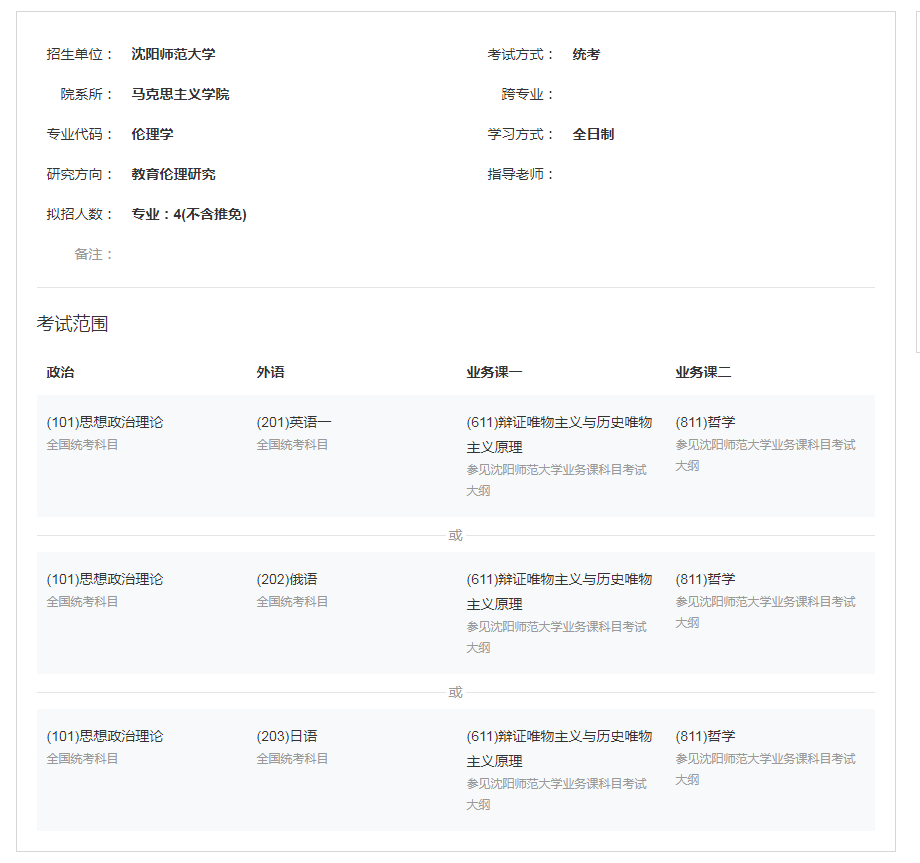This screenshot has width=920, height=863.
Task: Select the 业务课一 column header
Action: click(494, 372)
